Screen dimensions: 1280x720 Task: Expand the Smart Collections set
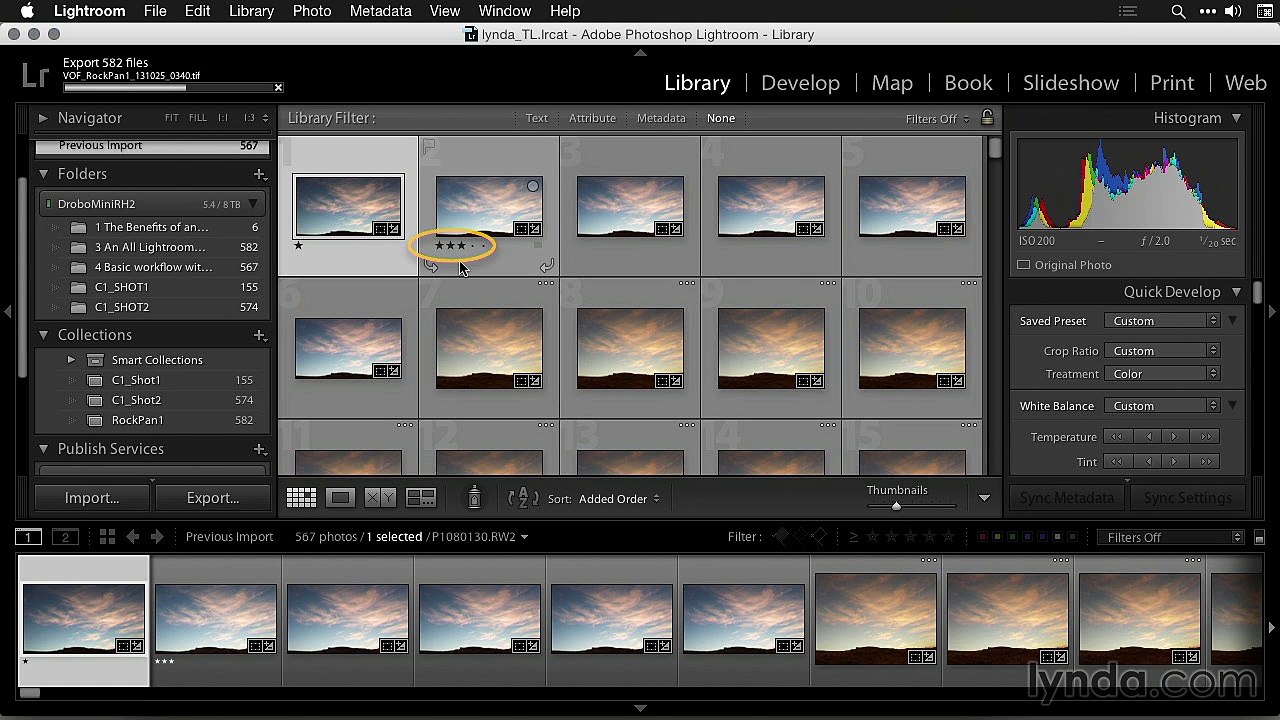(71, 360)
